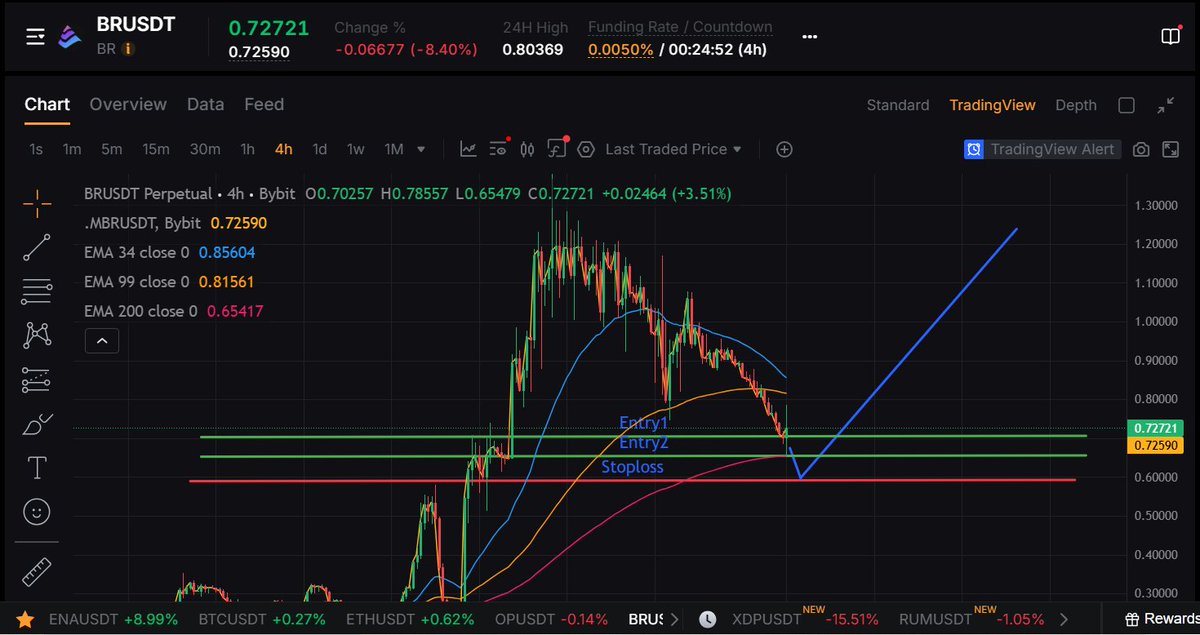Collapse the indicator legend arrow
The width and height of the screenshot is (1200, 635).
(102, 341)
